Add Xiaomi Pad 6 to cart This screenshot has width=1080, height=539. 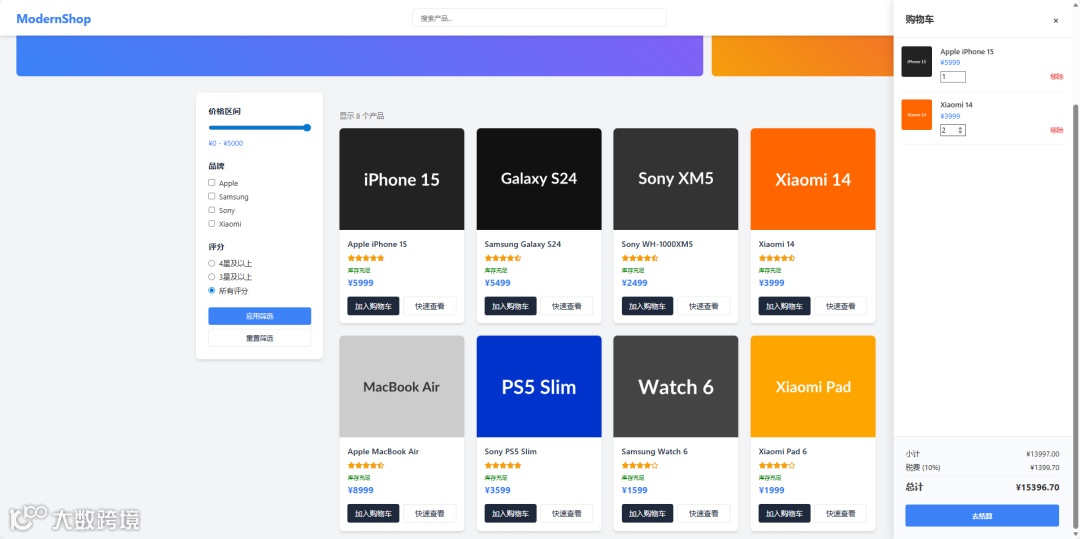785,514
